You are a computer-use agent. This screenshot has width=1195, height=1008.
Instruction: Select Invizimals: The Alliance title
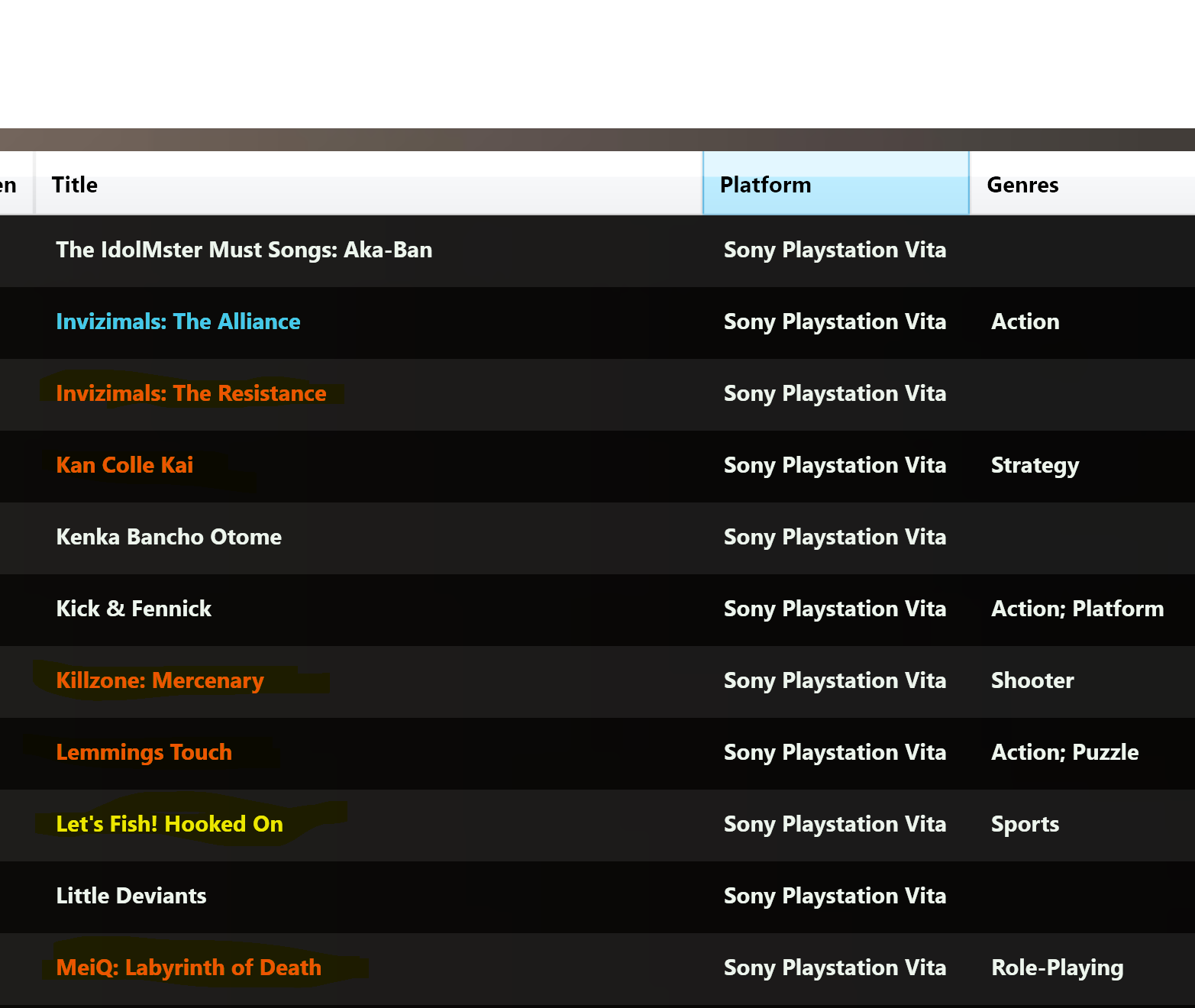pos(178,321)
